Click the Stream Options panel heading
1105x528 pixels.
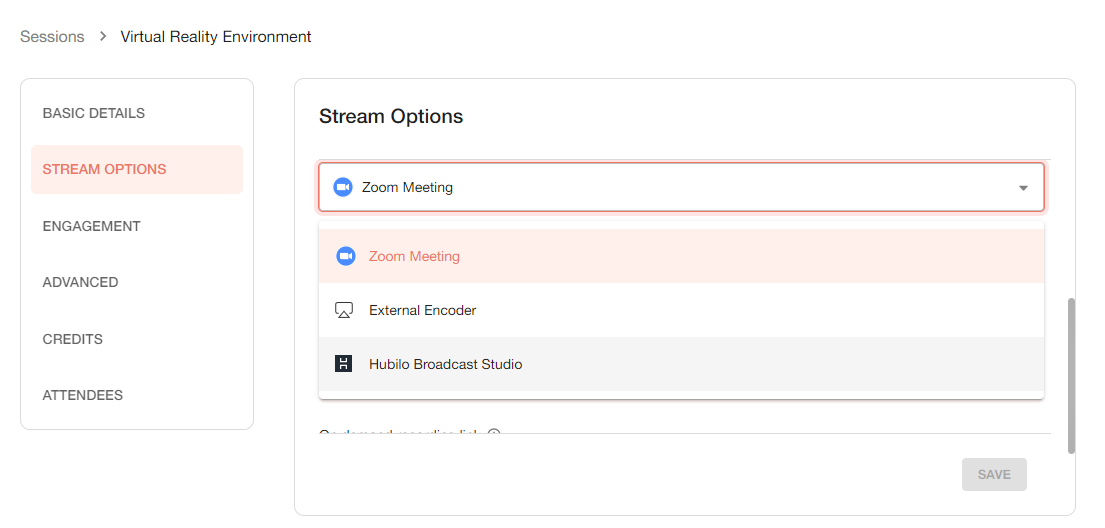[x=391, y=116]
